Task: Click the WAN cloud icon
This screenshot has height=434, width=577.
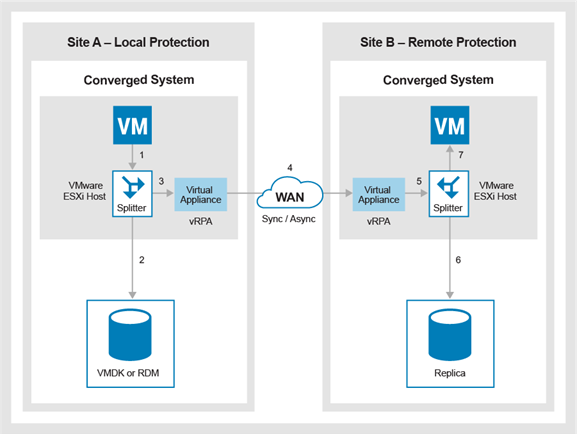Action: 290,193
